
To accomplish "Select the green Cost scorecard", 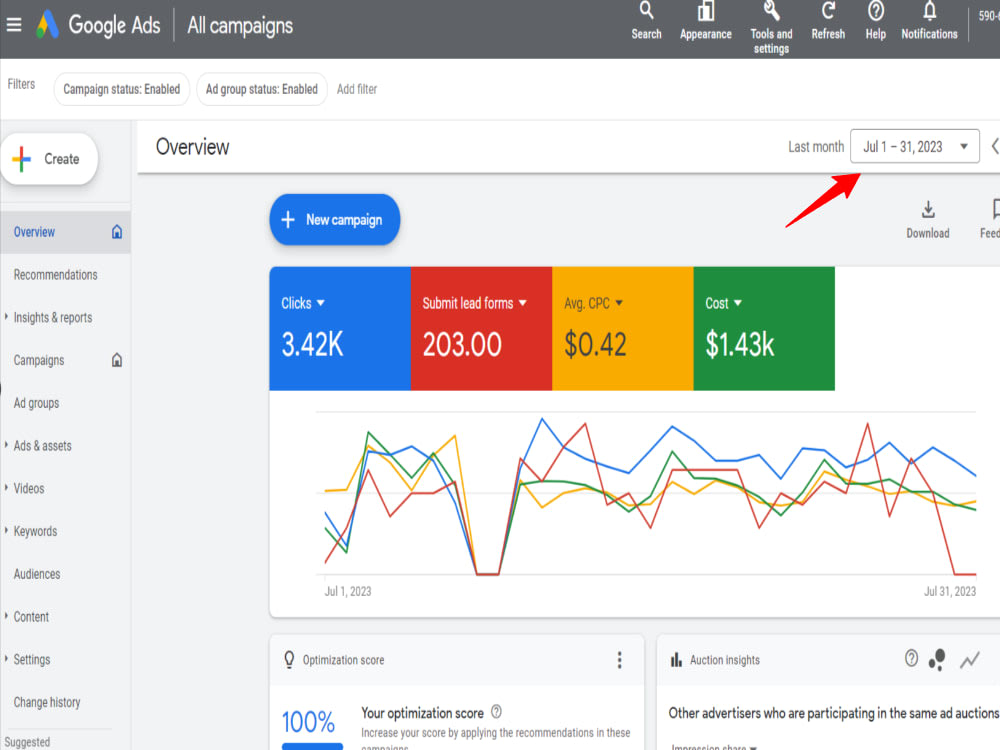I will (764, 328).
